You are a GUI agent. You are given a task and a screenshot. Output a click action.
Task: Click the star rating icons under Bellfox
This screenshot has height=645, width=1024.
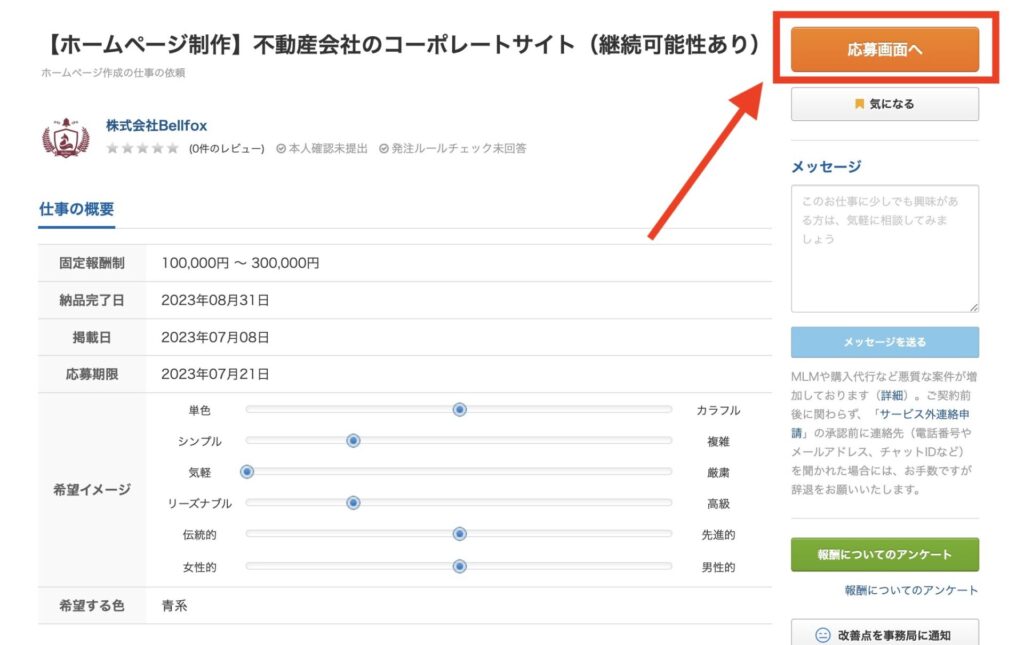(143, 149)
